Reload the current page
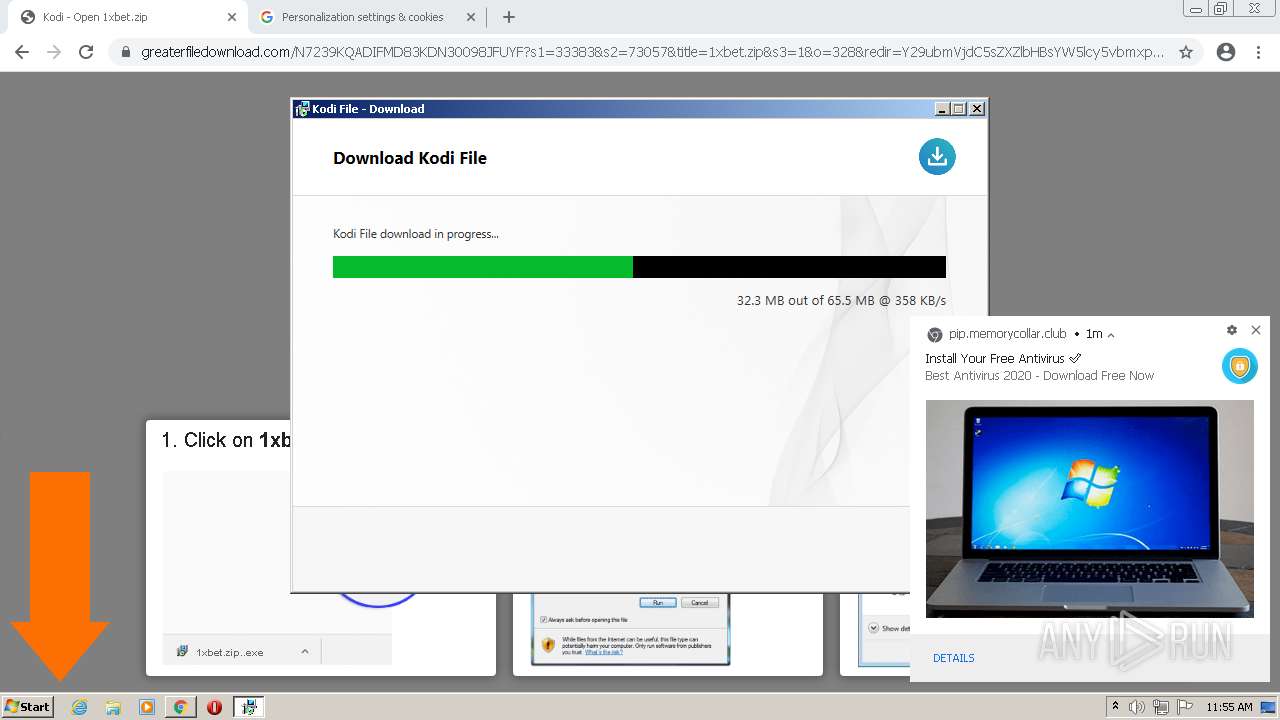1280x720 pixels. (x=86, y=52)
